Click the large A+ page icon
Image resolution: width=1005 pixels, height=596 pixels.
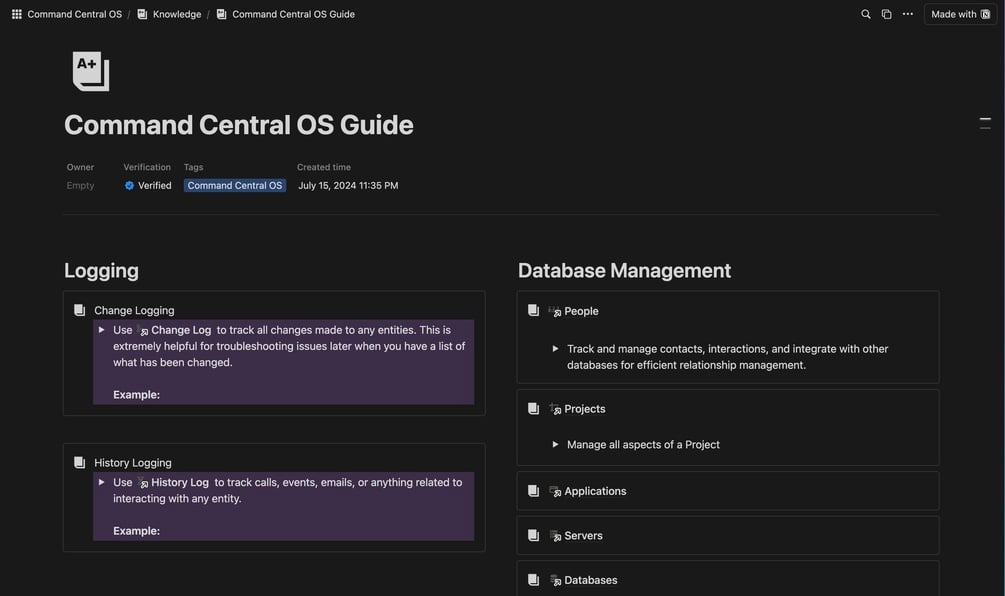pos(90,72)
